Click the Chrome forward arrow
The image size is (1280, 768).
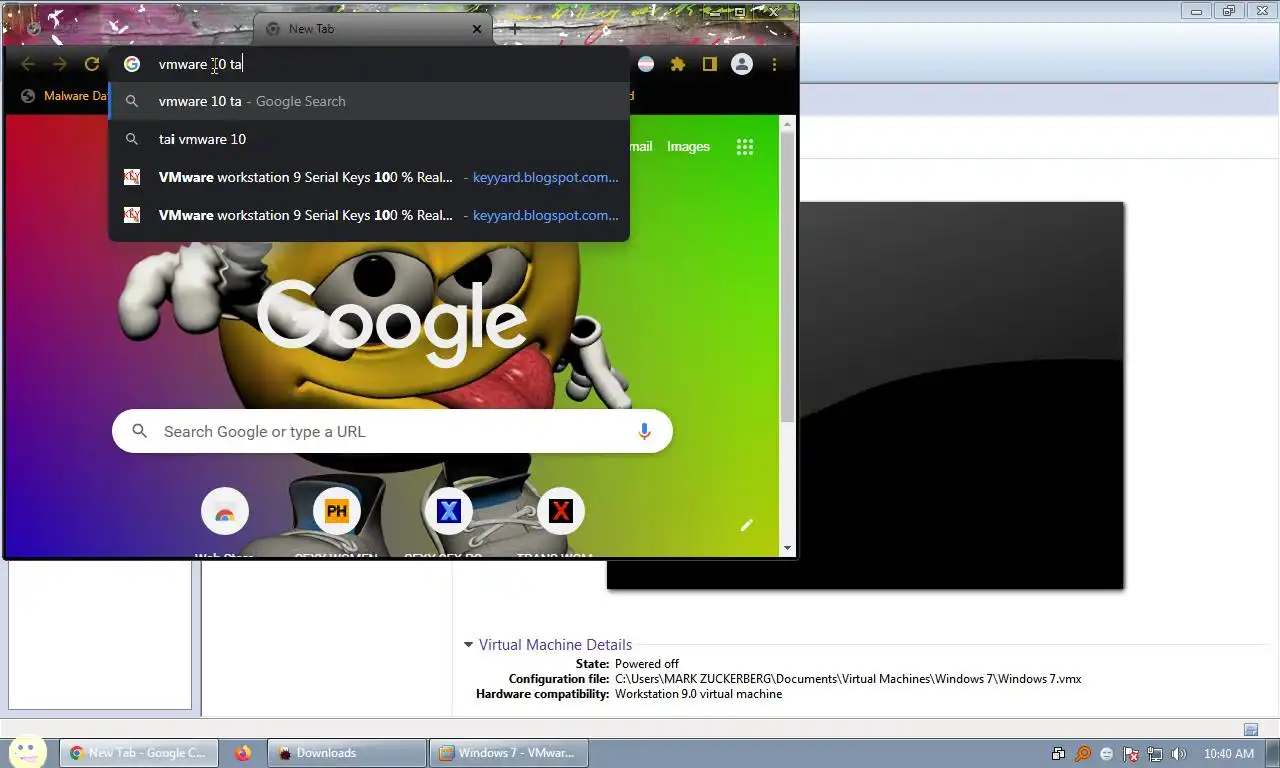click(60, 64)
